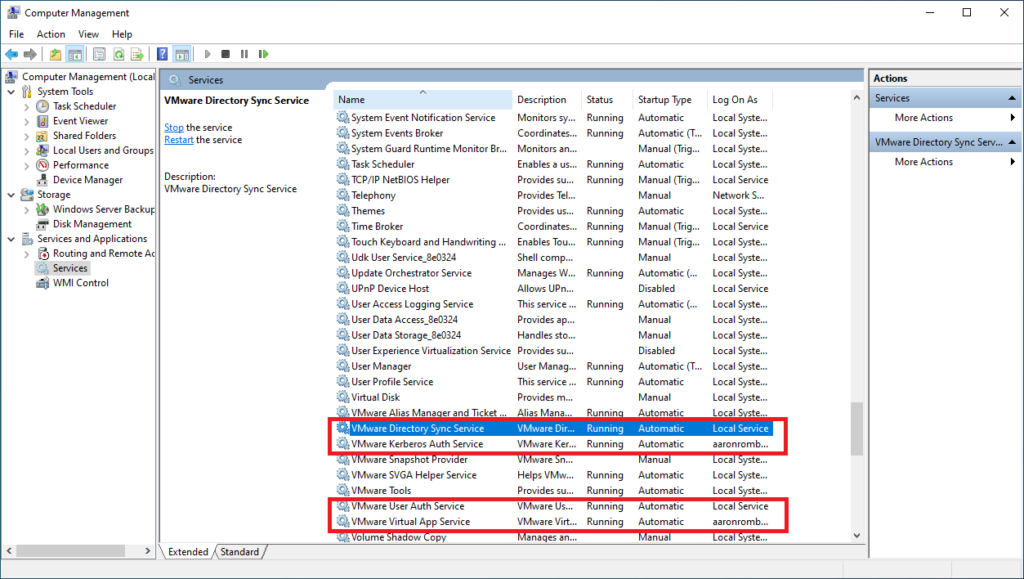The image size is (1024, 579).
Task: Toggle the Show/Hide Console Tree icon
Action: point(76,54)
